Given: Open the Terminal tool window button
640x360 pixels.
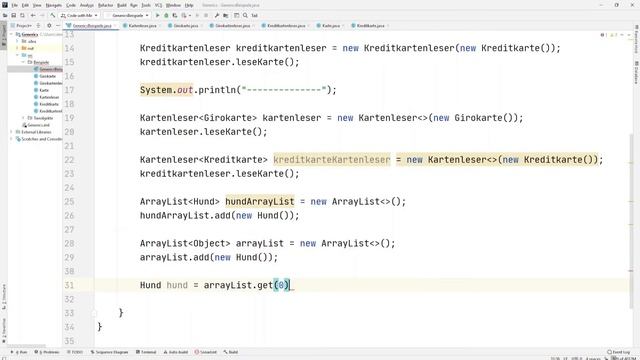Looking at the screenshot, I should tap(146, 352).
